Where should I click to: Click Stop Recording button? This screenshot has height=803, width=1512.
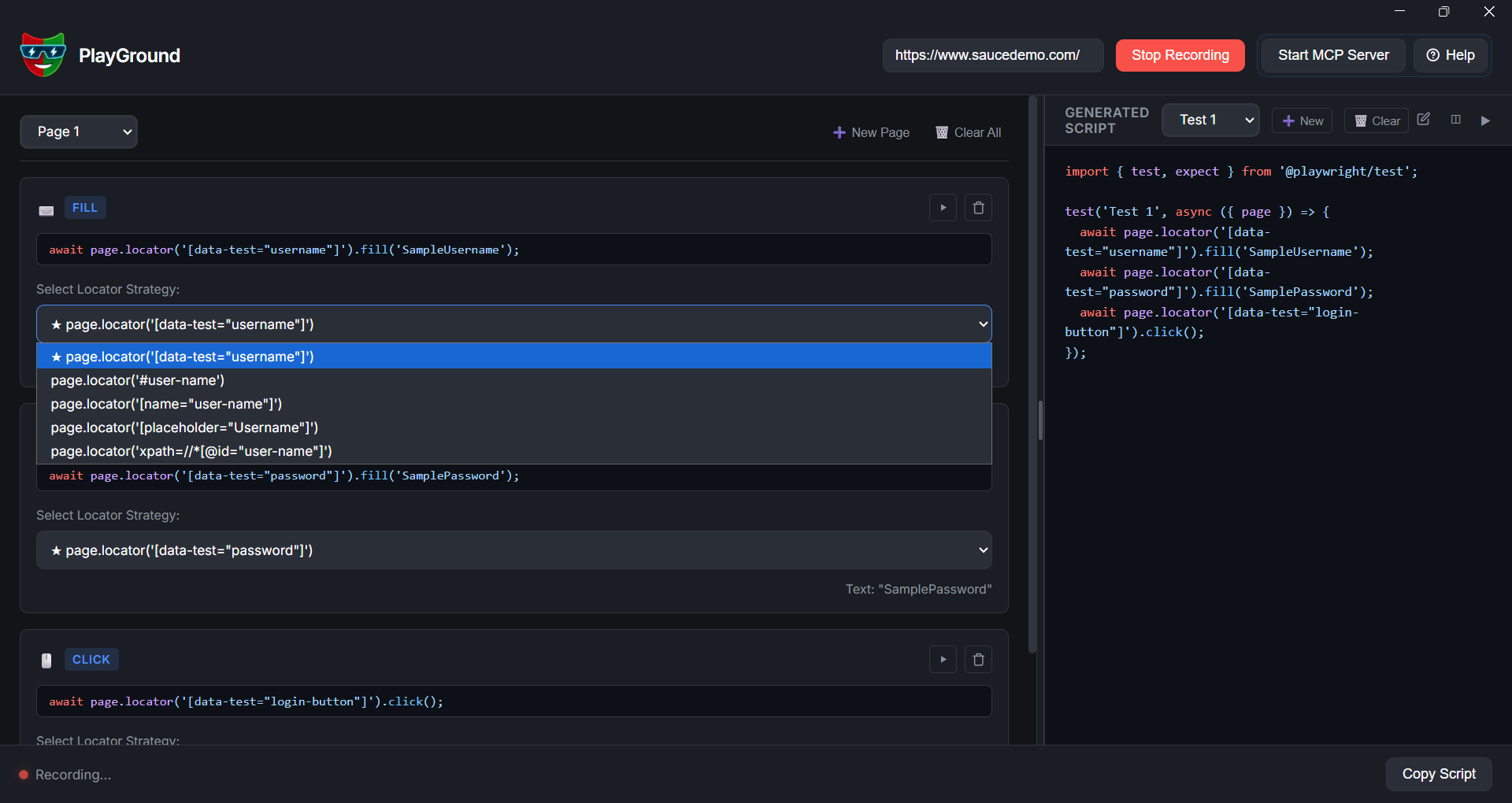click(x=1180, y=55)
